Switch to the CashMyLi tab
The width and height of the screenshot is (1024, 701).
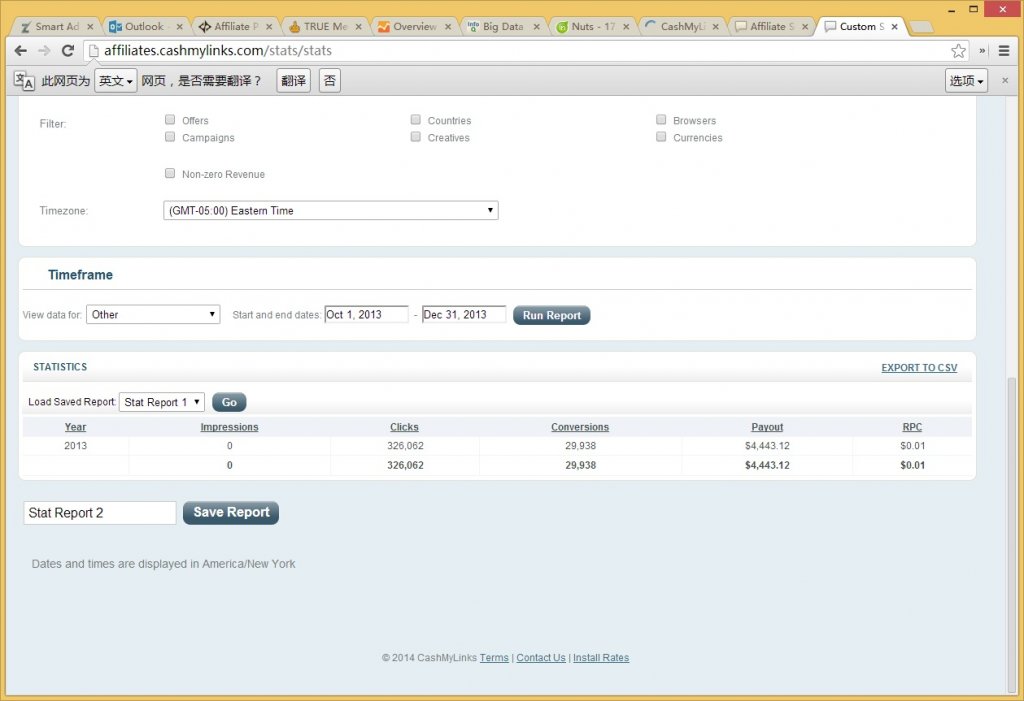(682, 27)
